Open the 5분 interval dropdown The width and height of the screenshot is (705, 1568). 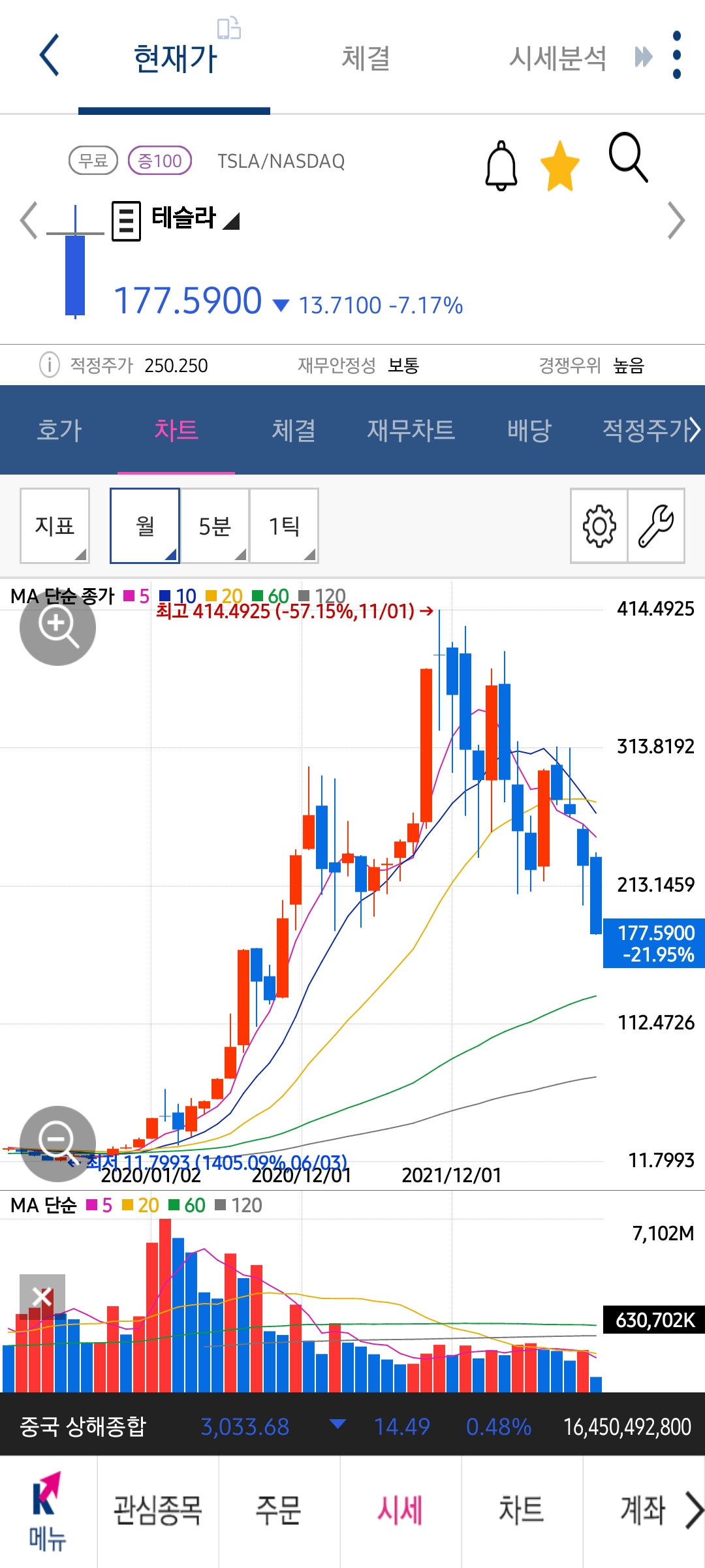coord(215,525)
